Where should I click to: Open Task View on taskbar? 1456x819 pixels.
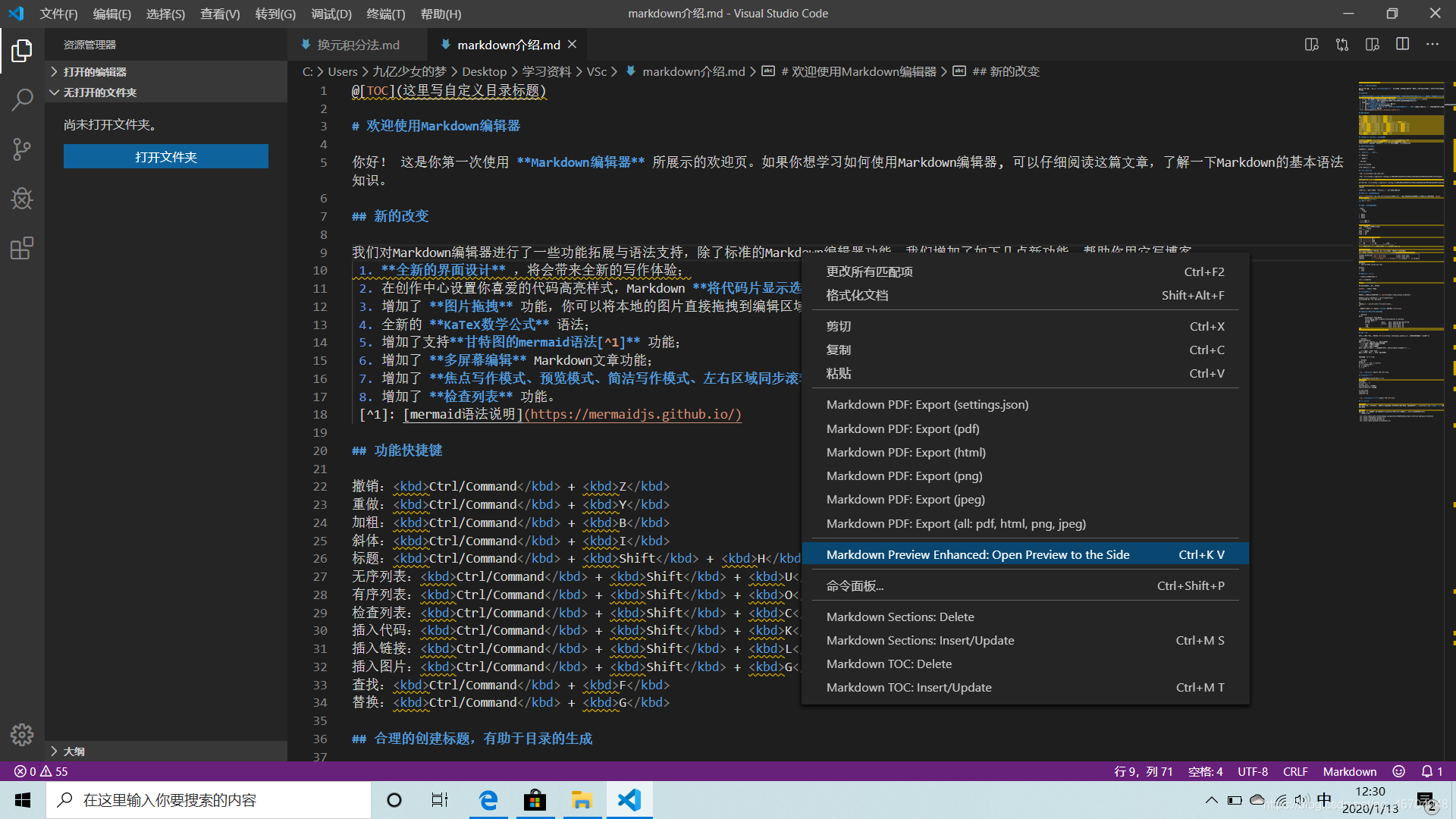pos(440,800)
